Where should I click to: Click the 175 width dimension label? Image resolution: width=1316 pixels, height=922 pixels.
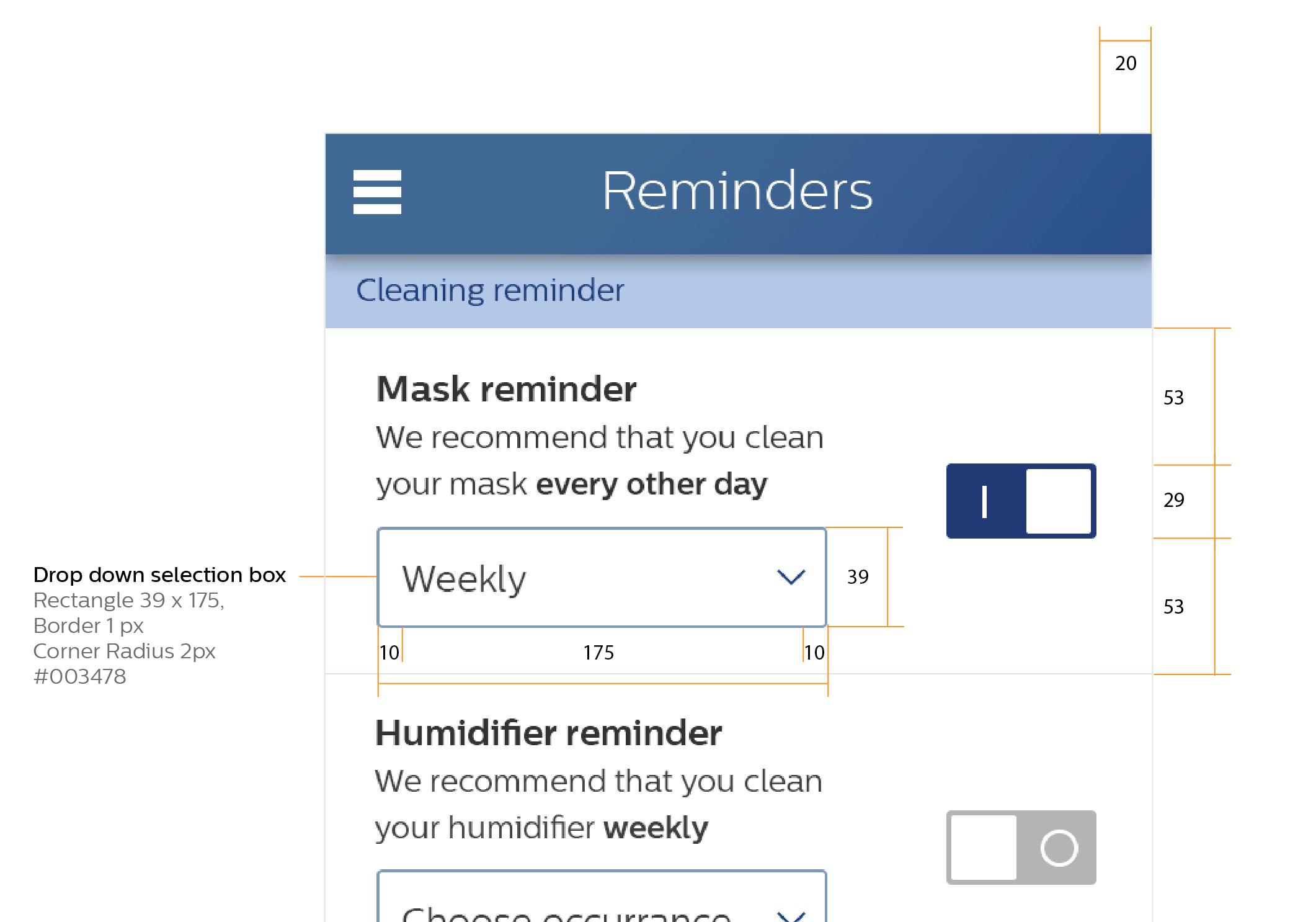coord(598,653)
